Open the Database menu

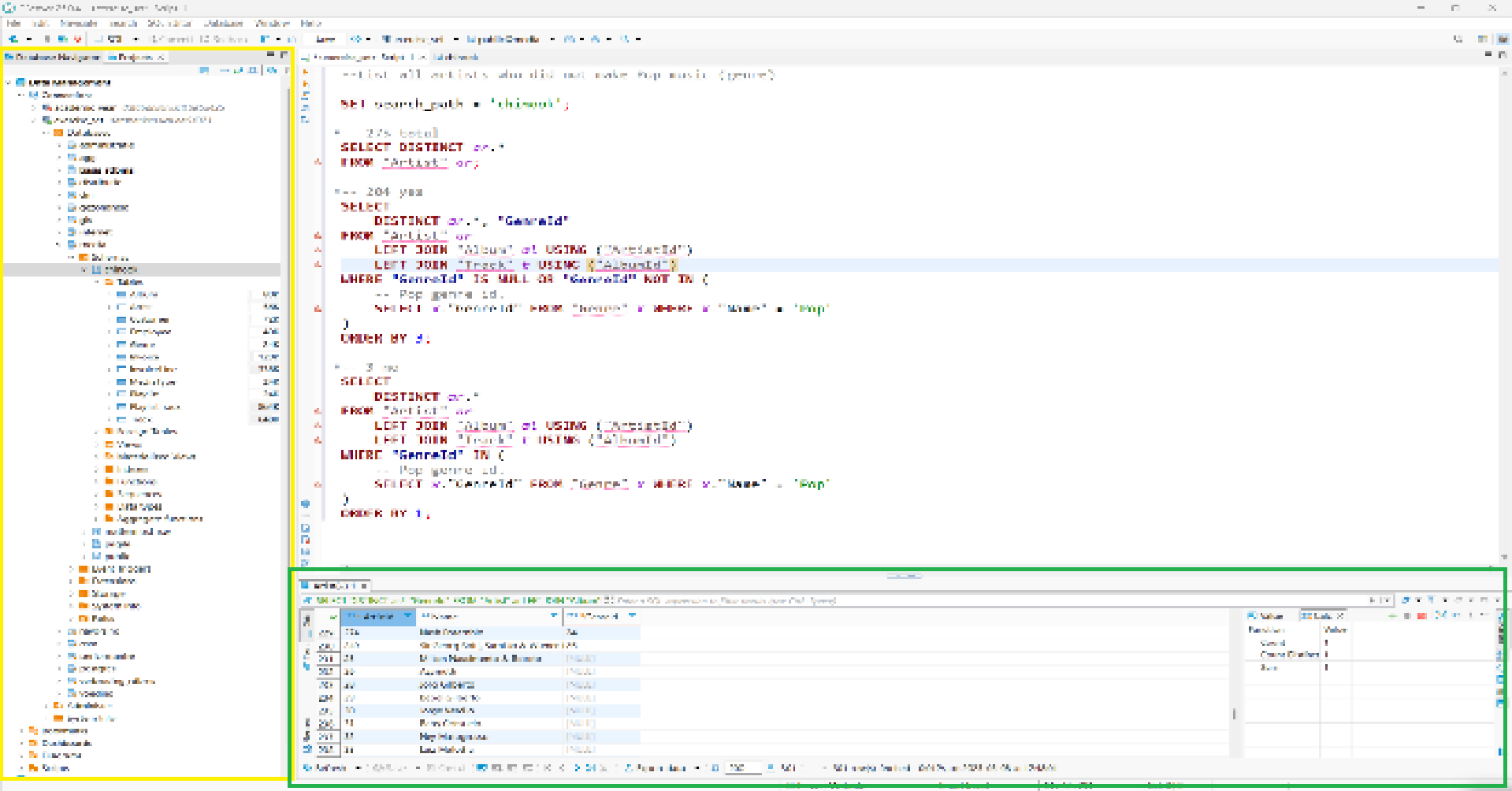[223, 23]
